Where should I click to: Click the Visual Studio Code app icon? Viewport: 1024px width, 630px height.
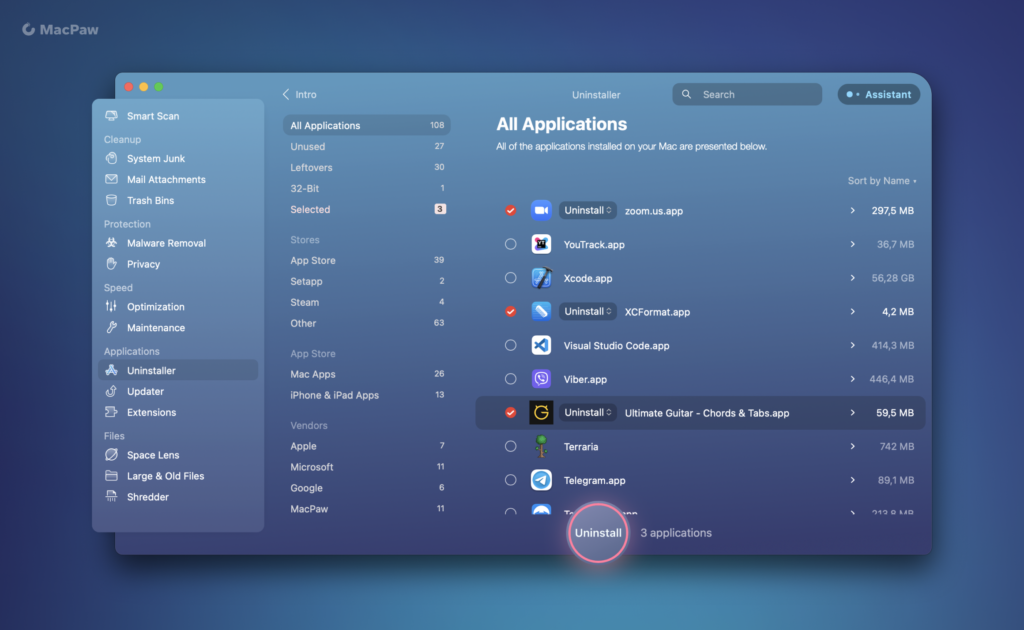(x=541, y=345)
